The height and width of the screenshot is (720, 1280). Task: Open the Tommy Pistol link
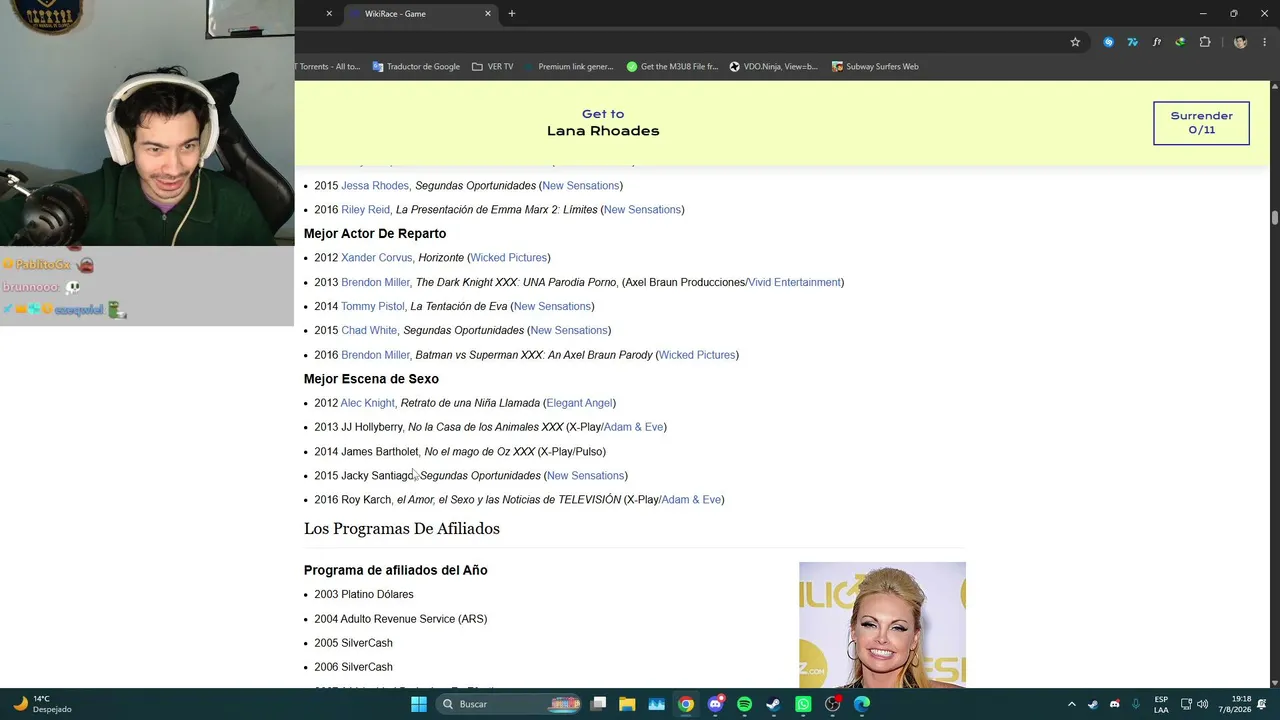(x=373, y=307)
